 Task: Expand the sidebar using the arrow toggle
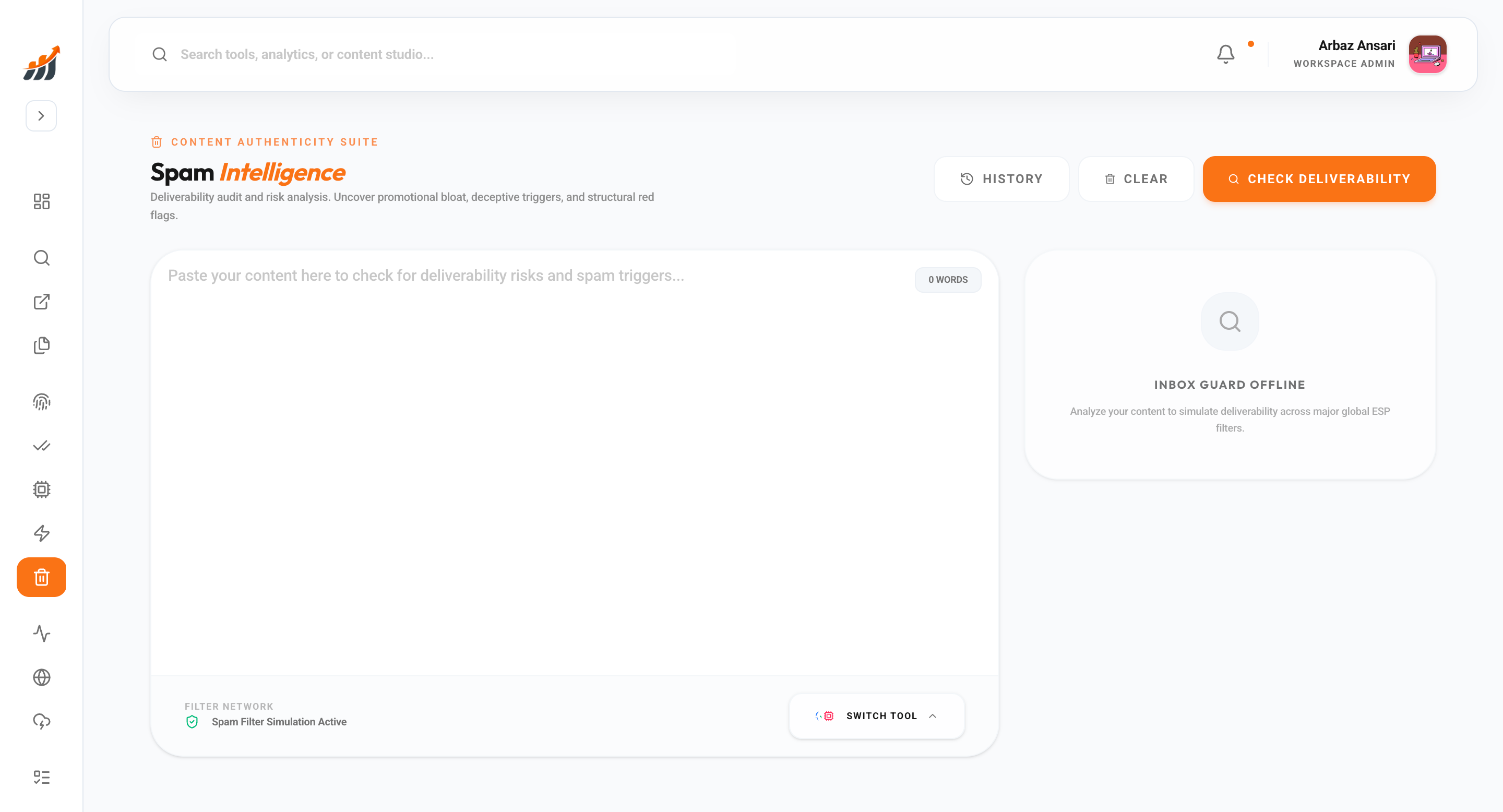41,115
